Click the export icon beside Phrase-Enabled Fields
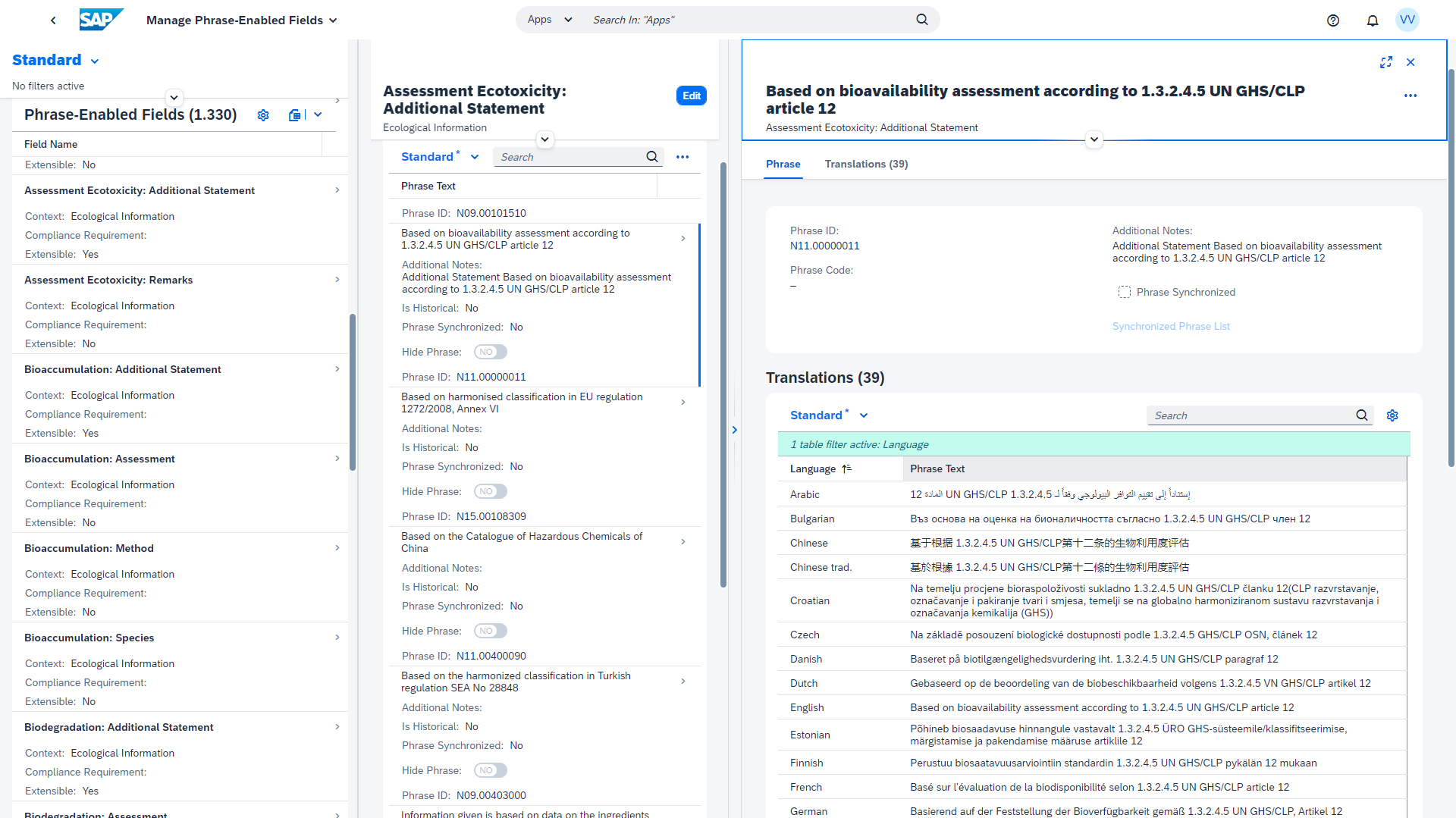1456x818 pixels. click(294, 115)
